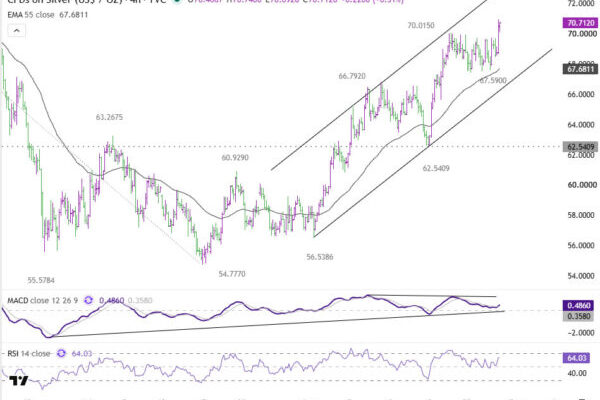
Task: Select the 60.9290 price annotation
Action: 235,157
